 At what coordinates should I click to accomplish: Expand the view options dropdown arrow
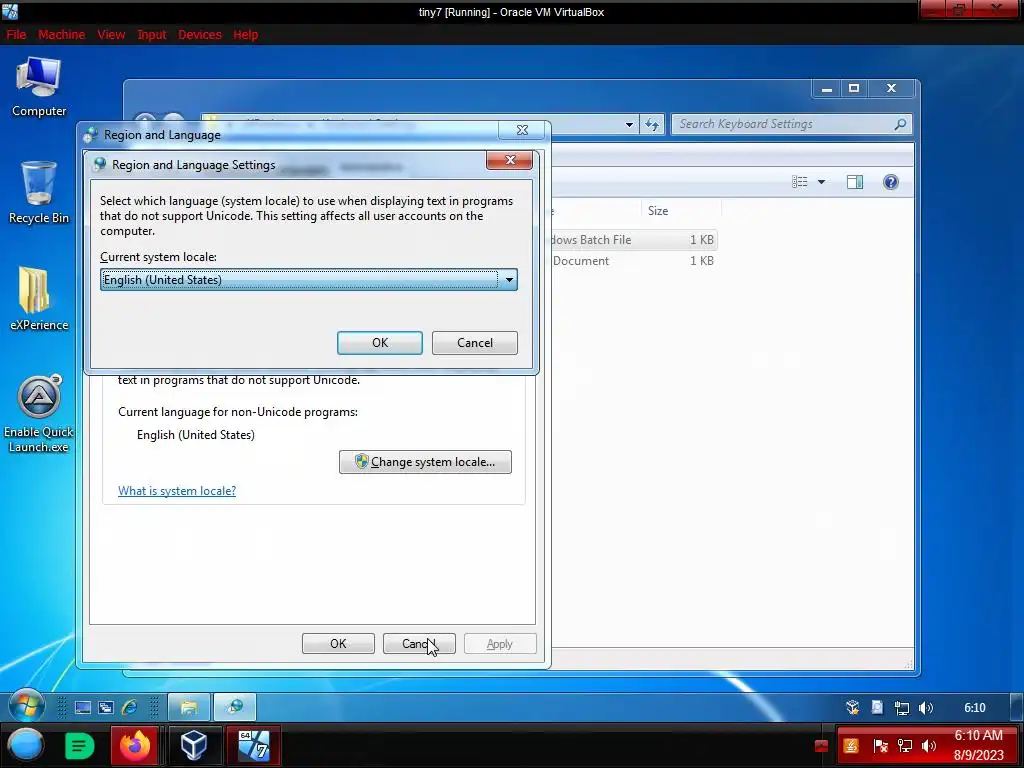click(822, 182)
